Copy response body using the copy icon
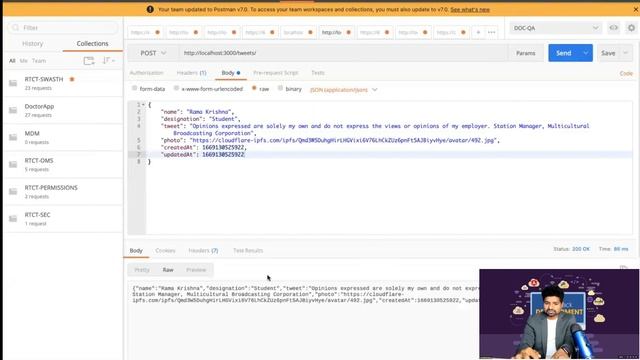 point(623,268)
